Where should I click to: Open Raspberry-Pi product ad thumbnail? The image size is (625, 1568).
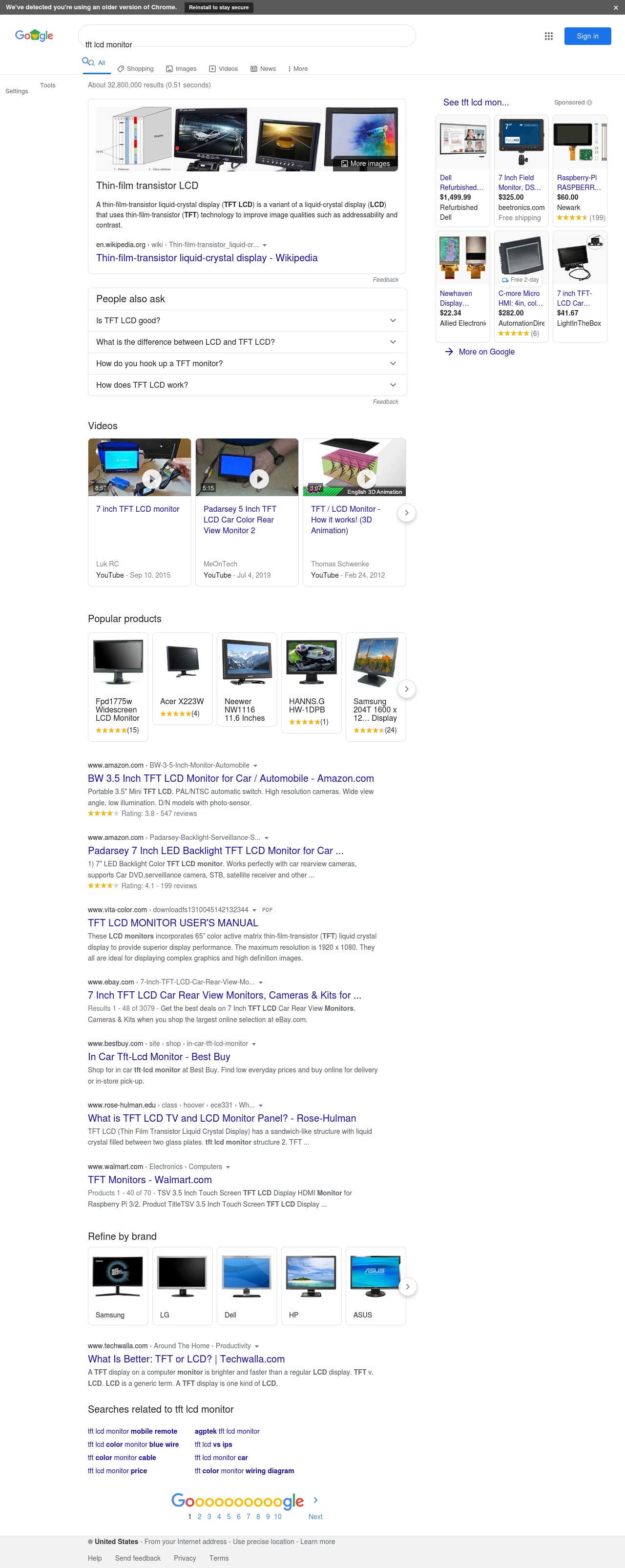pyautogui.click(x=580, y=142)
